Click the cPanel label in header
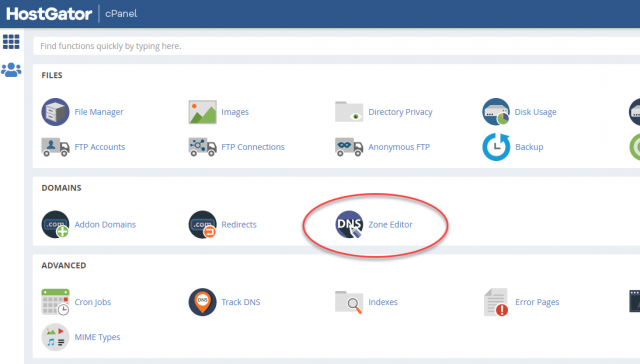 (121, 14)
